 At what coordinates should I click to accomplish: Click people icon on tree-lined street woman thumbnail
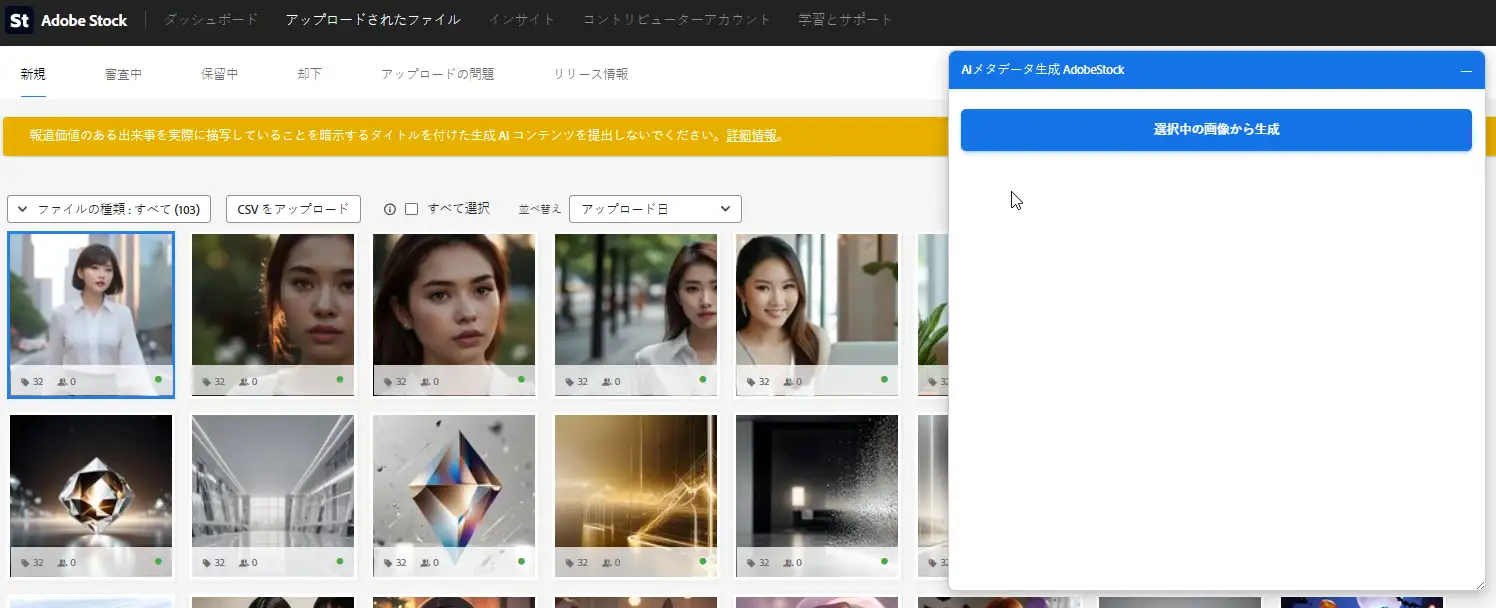point(607,381)
